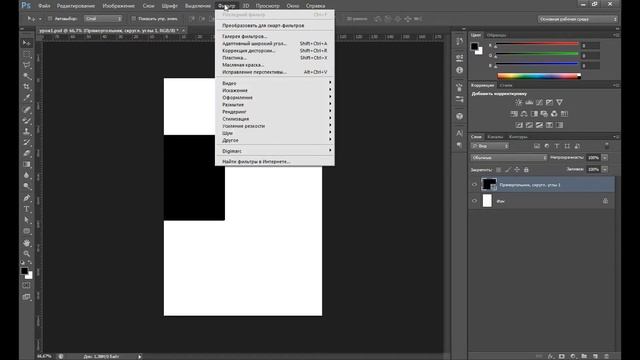The width and height of the screenshot is (640, 360).
Task: Open the Изображение menu
Action: pyautogui.click(x=118, y=6)
